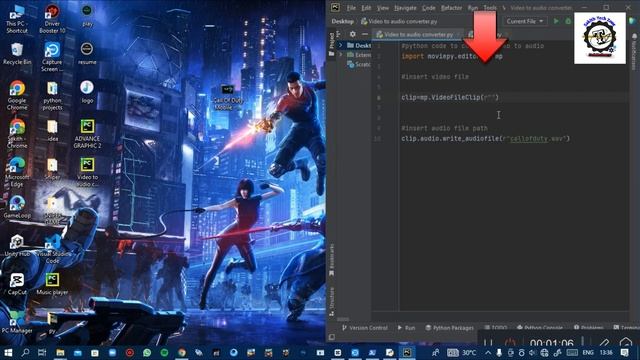
Task: Open the Code menu in PyCharm
Action: click(x=428, y=8)
